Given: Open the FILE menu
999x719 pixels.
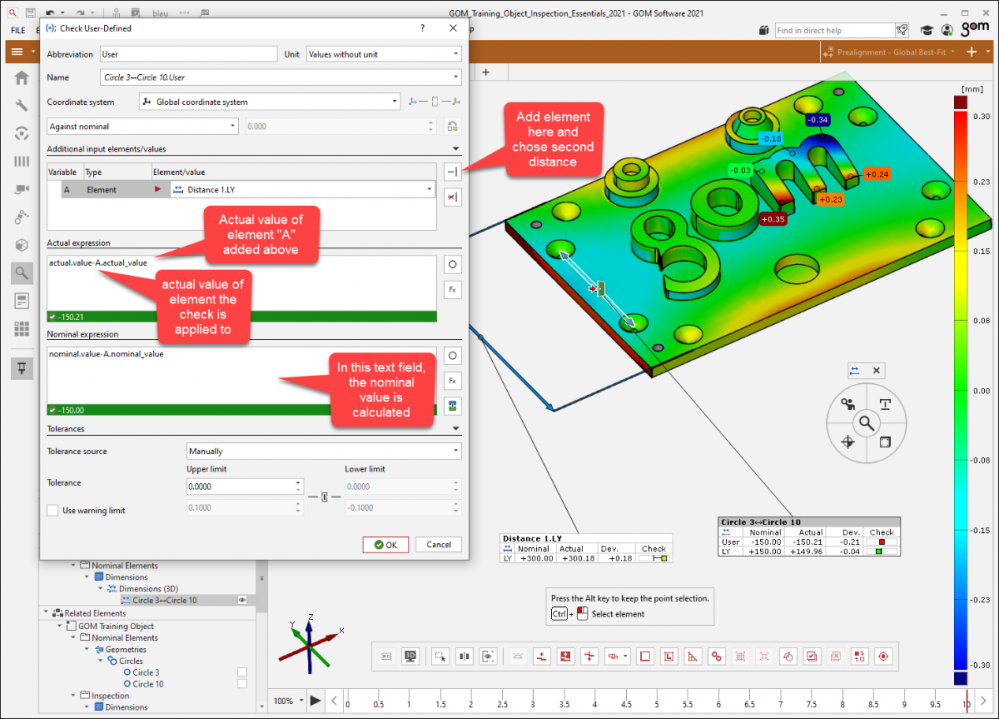Looking at the screenshot, I should tap(18, 31).
